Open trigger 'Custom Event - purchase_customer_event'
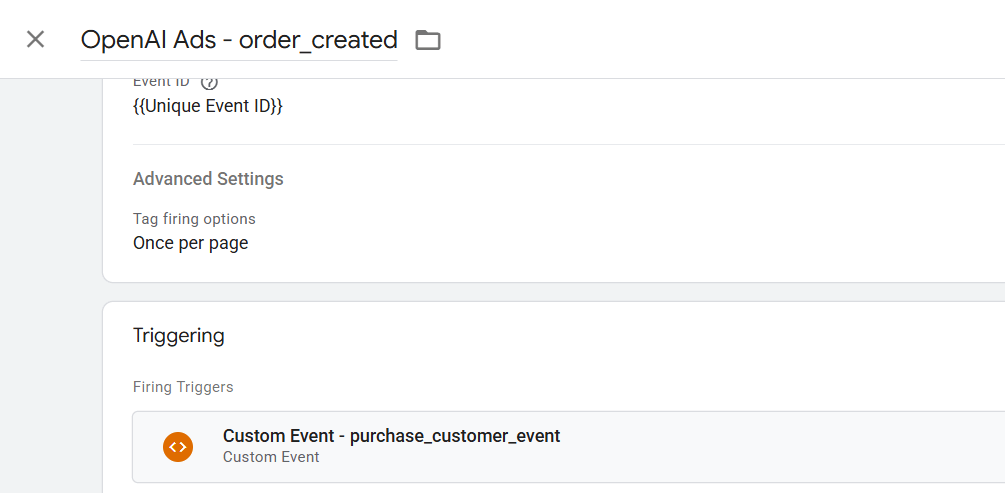1005x493 pixels. pos(392,436)
